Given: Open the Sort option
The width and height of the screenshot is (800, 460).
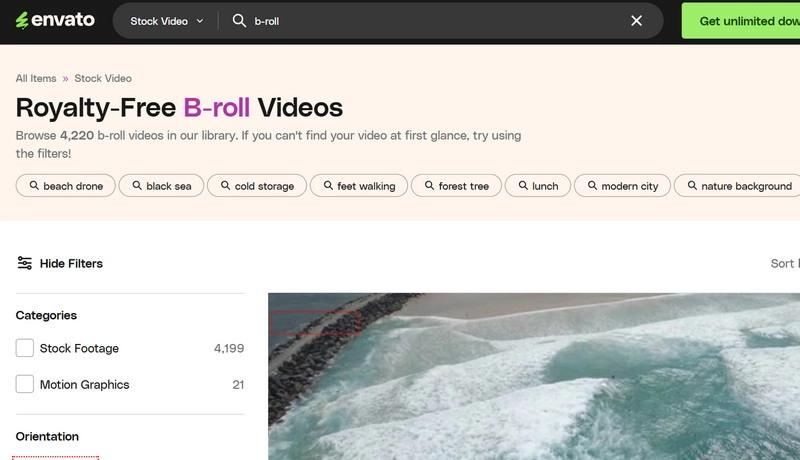Looking at the screenshot, I should point(785,264).
